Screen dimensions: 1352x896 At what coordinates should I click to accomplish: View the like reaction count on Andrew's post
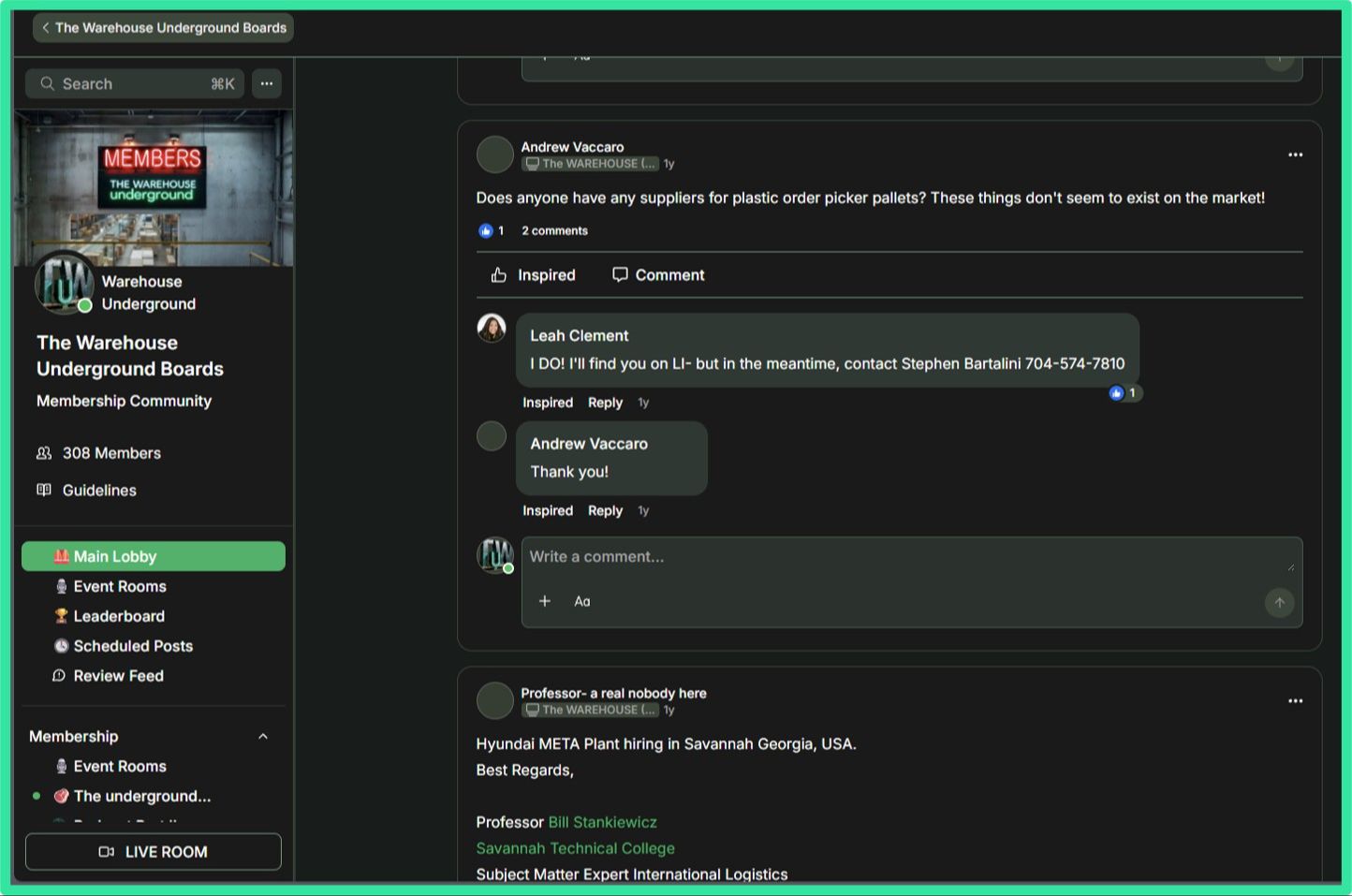[x=492, y=230]
